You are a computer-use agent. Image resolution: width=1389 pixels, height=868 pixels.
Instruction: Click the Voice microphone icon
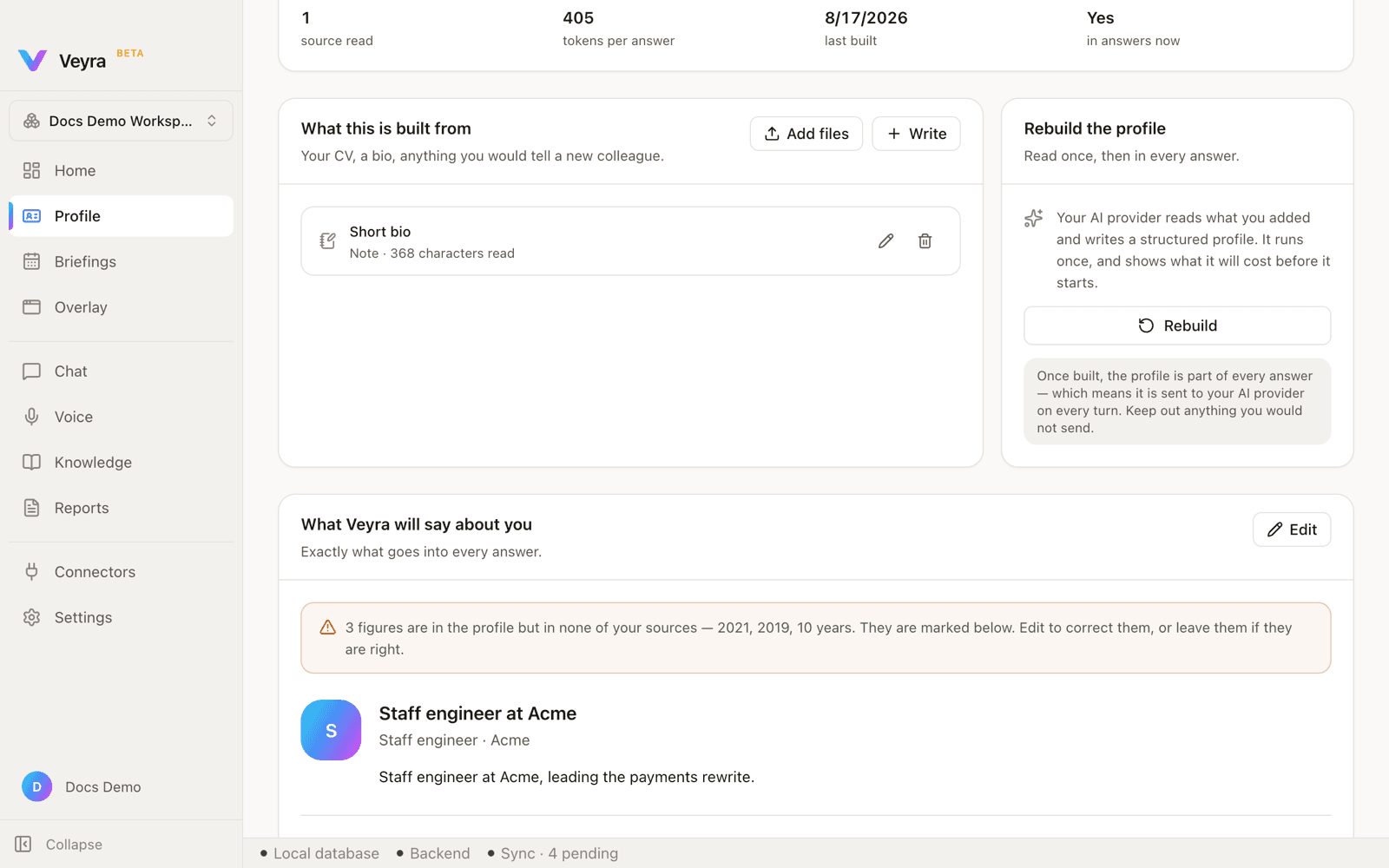32,417
